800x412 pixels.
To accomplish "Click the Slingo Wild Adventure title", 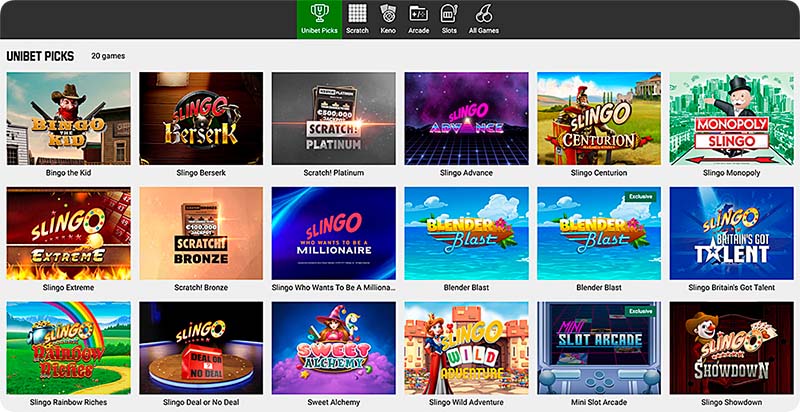I will point(466,402).
